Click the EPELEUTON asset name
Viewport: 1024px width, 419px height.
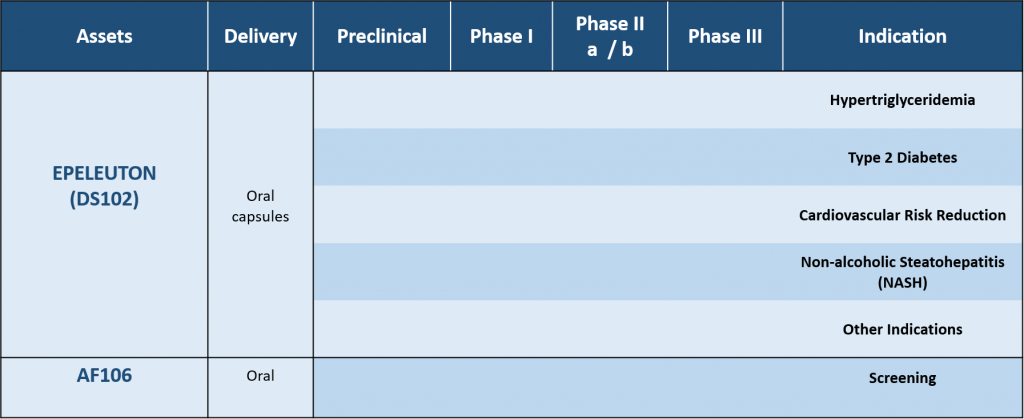104,173
